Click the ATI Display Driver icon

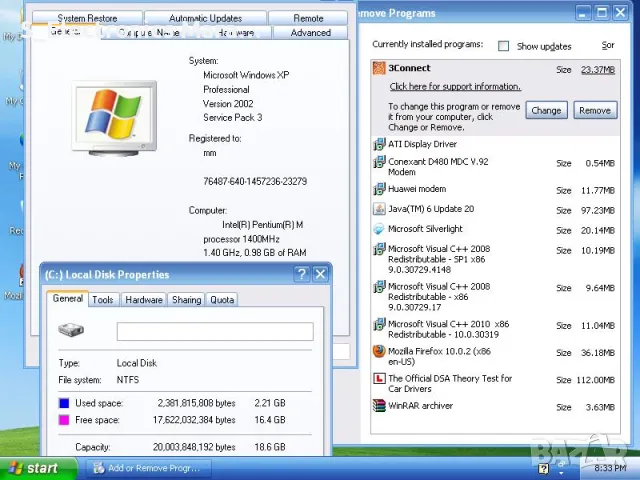click(x=379, y=144)
